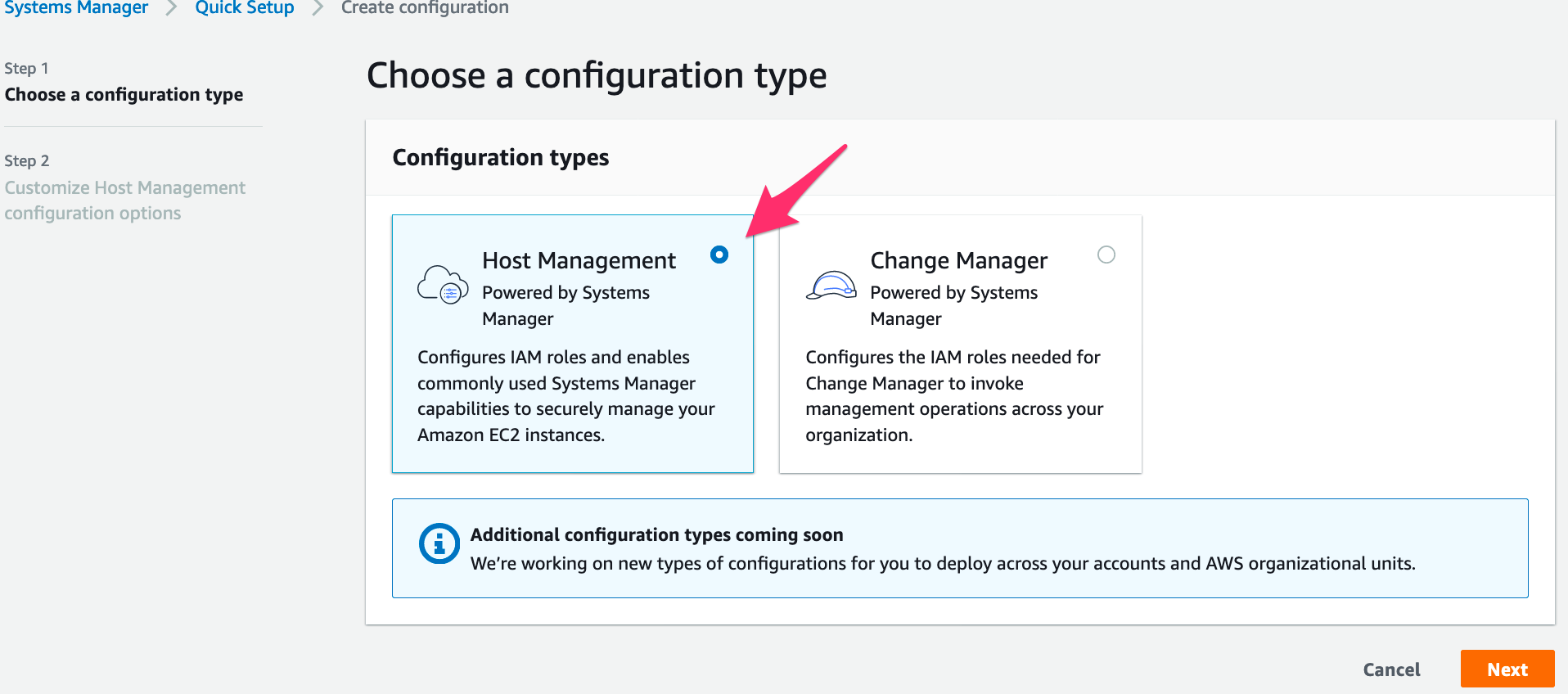1568x694 pixels.
Task: Go to the Quick Setup breadcrumb link
Action: pyautogui.click(x=245, y=7)
